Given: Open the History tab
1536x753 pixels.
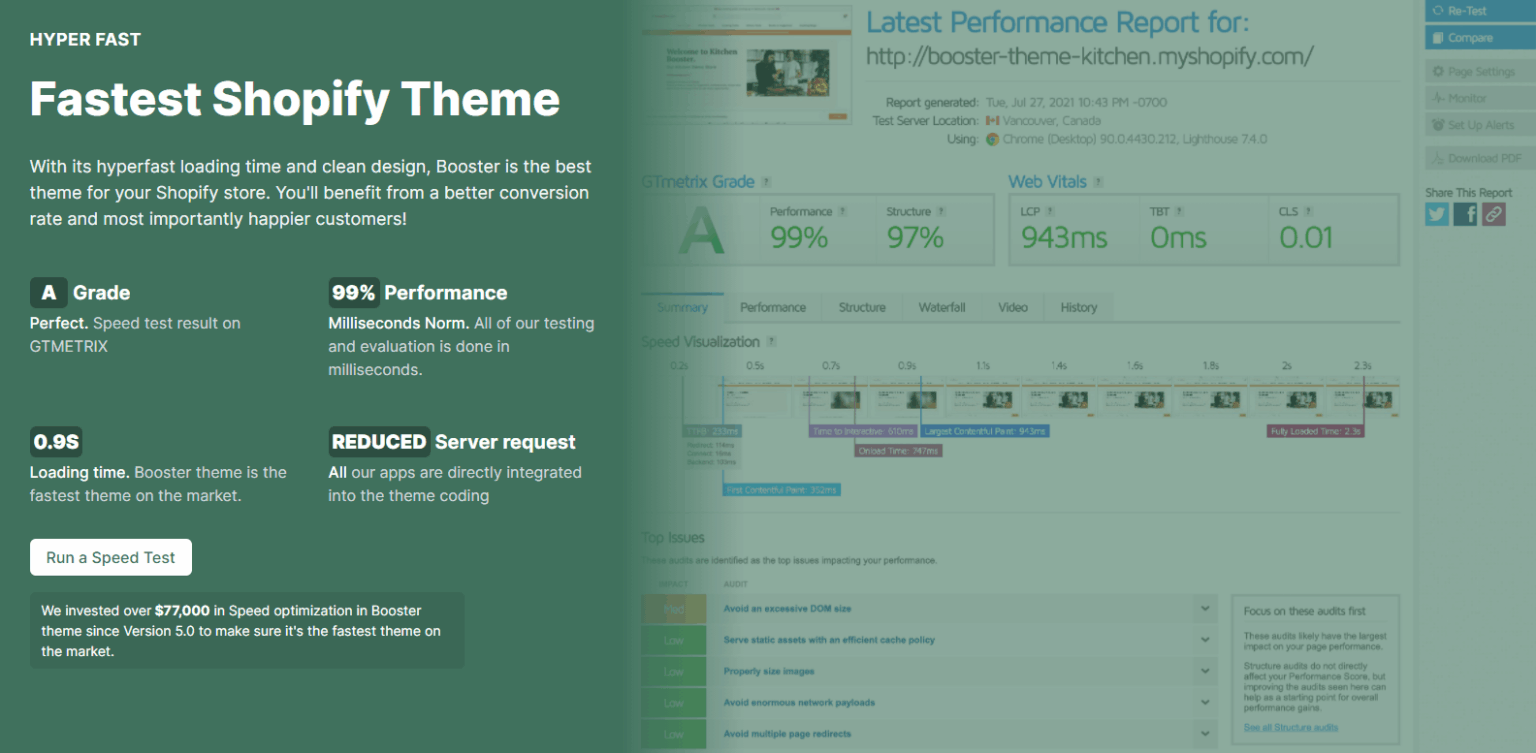Looking at the screenshot, I should click(x=1079, y=307).
